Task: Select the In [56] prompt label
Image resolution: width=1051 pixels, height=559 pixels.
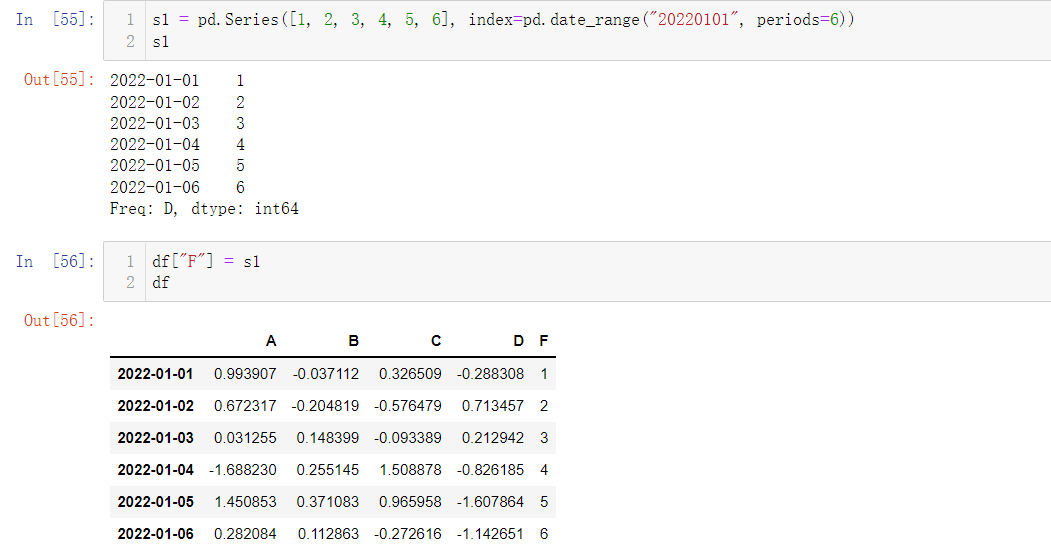Action: click(x=56, y=261)
